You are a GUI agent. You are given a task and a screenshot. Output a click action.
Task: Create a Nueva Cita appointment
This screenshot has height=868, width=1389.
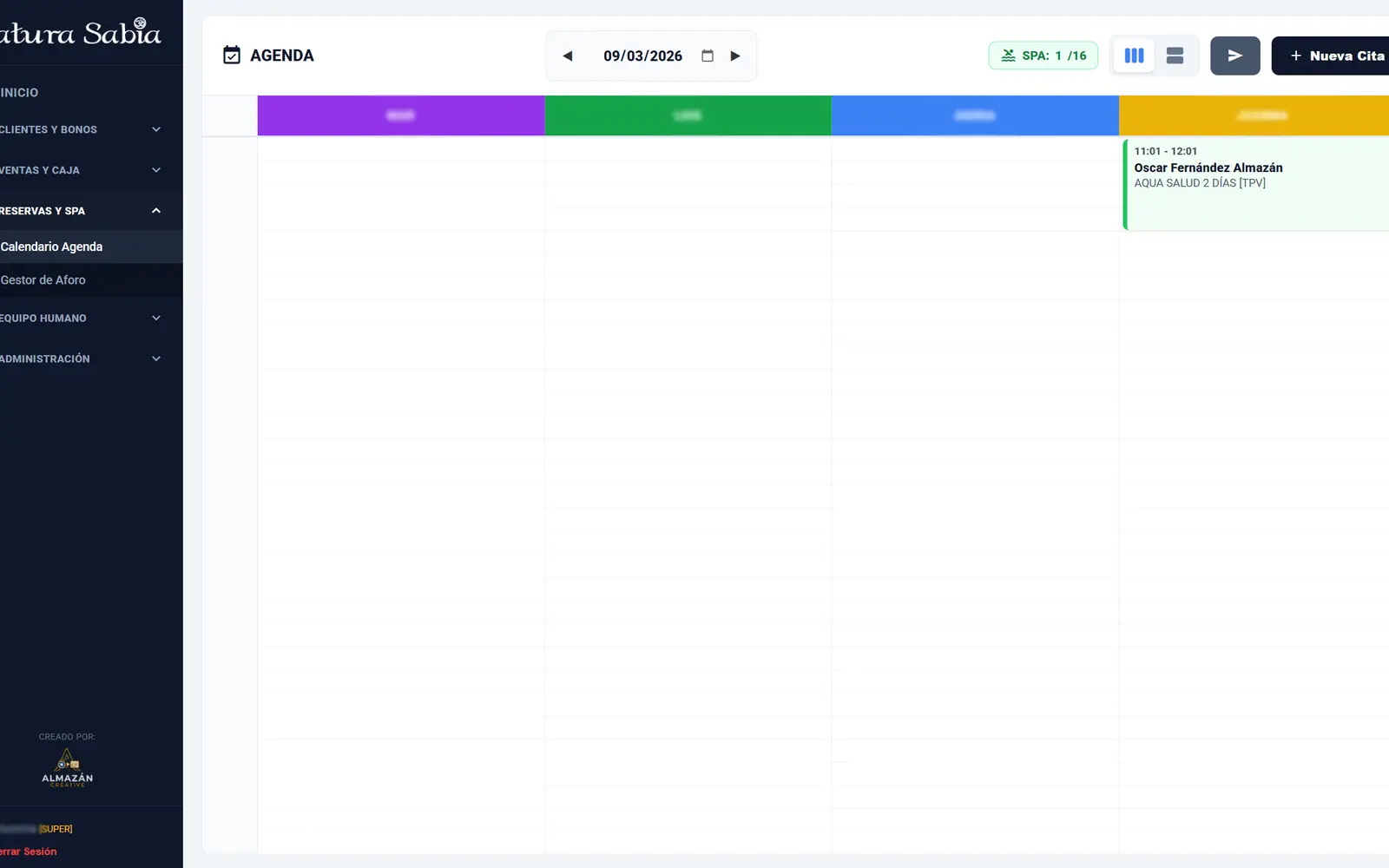pyautogui.click(x=1332, y=56)
